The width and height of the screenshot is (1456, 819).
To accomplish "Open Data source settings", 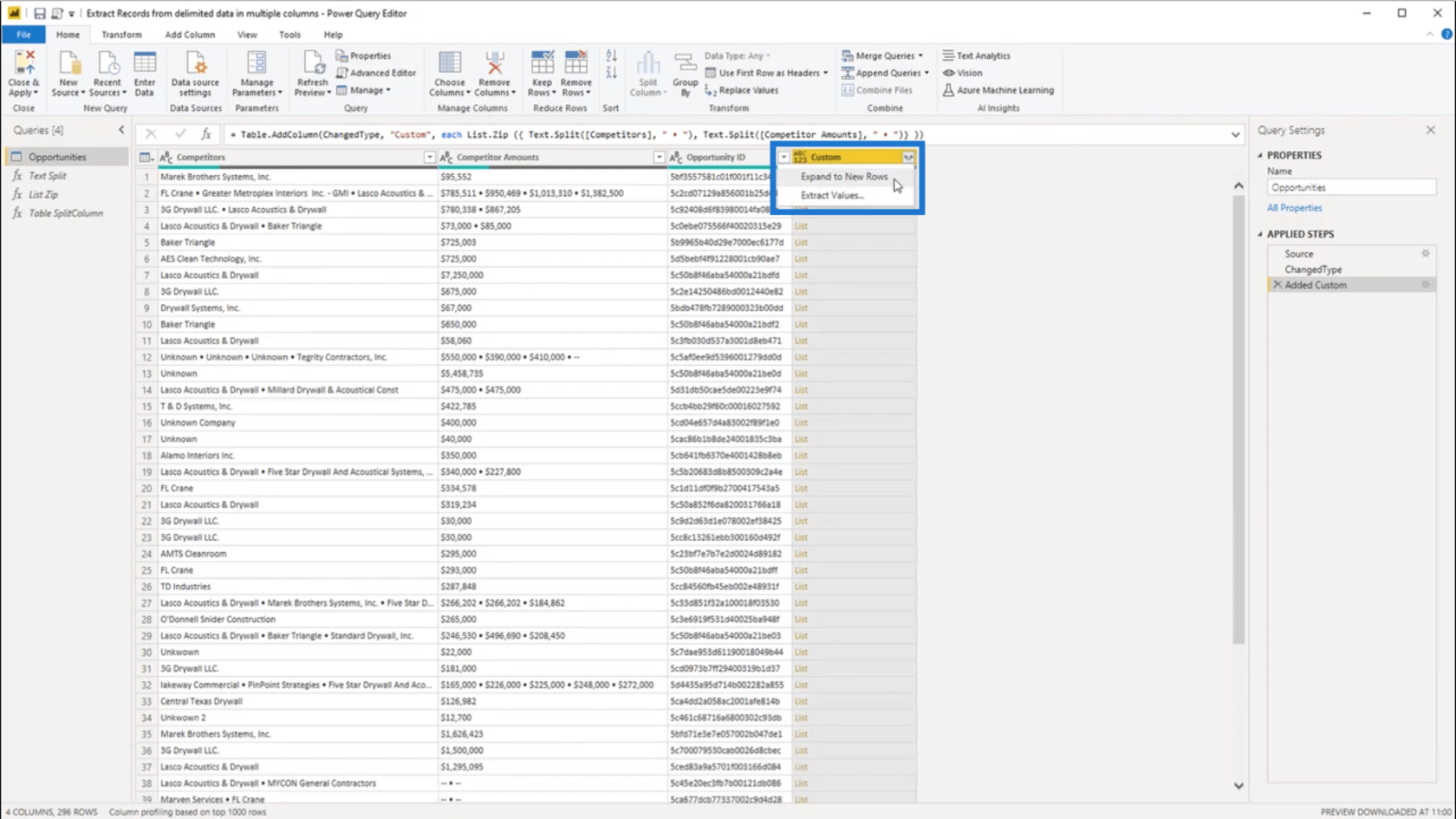I will 195,74.
